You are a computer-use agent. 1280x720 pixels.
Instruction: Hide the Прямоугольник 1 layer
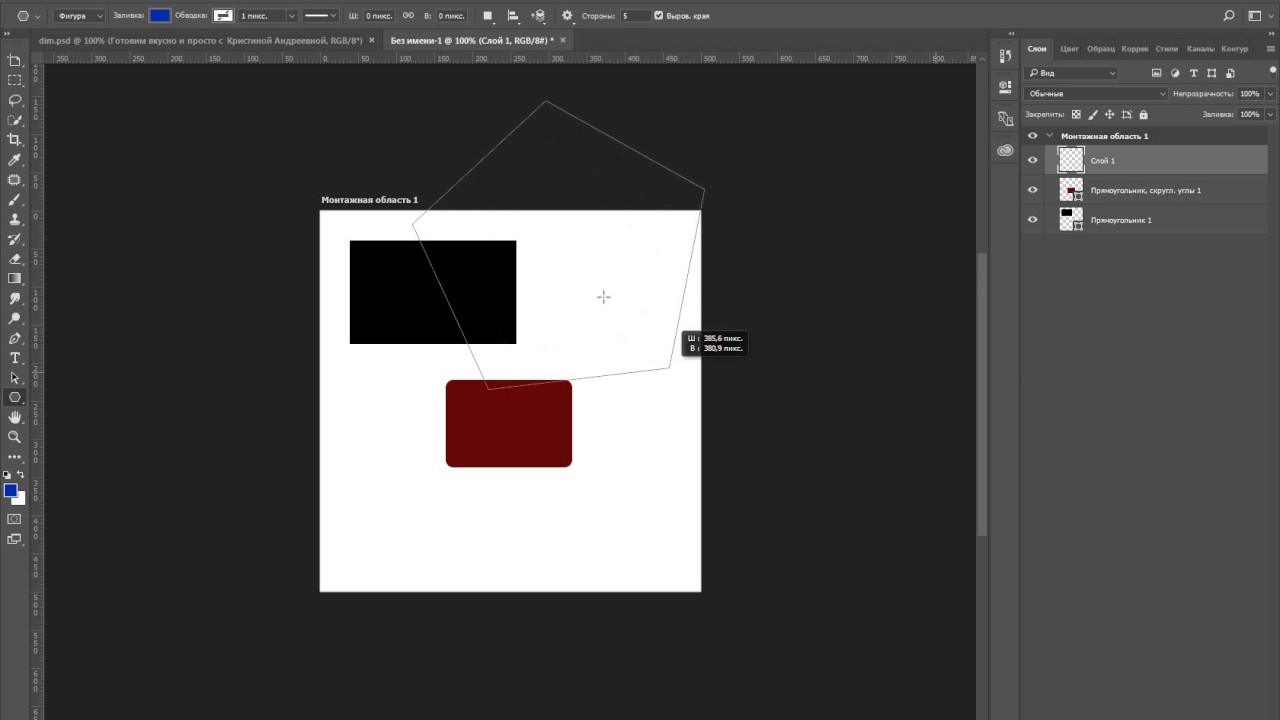1033,219
